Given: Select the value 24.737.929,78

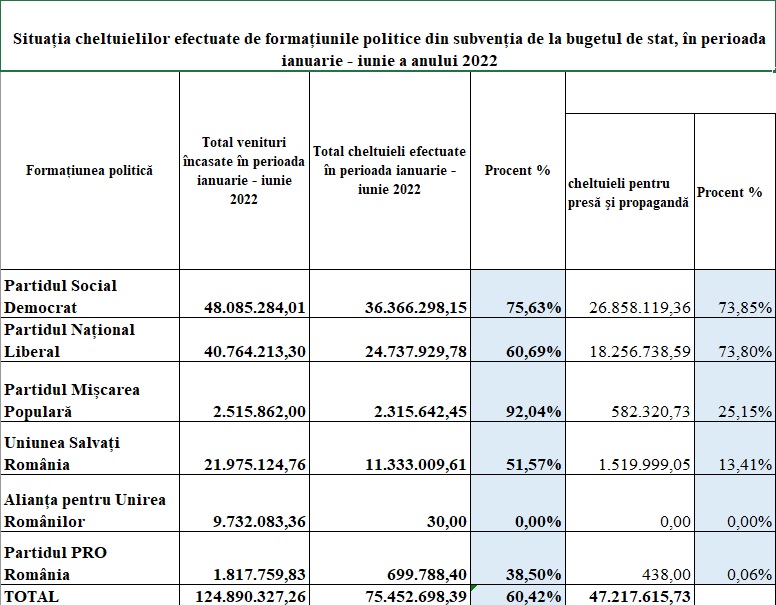Looking at the screenshot, I should (x=390, y=340).
